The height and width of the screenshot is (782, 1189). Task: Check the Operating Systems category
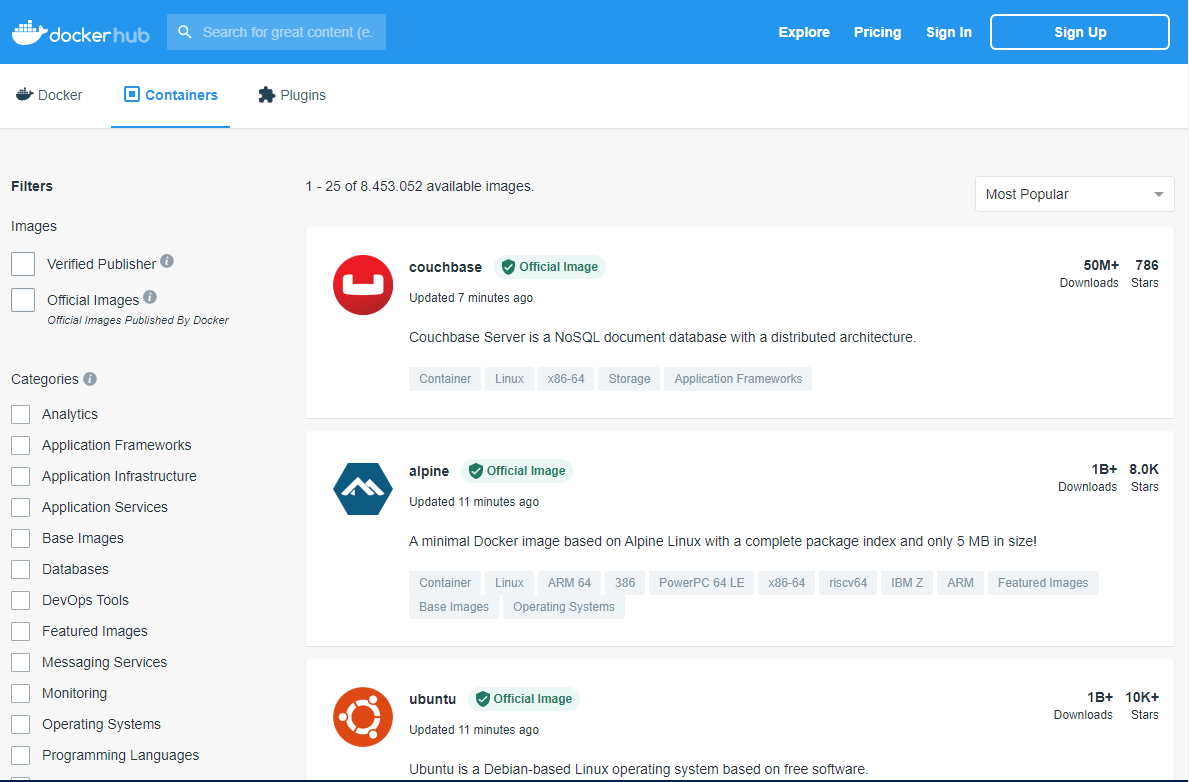point(20,724)
